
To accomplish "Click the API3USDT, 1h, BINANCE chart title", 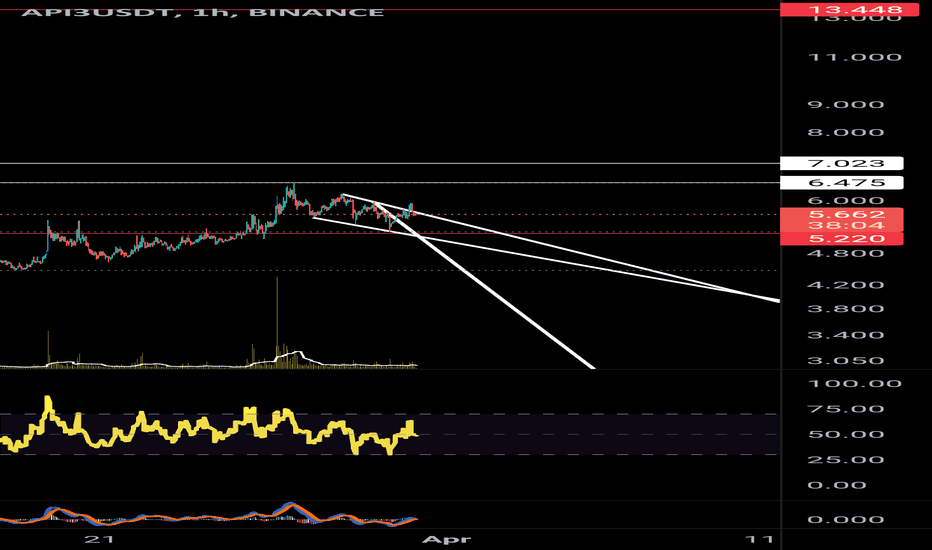I will (203, 12).
